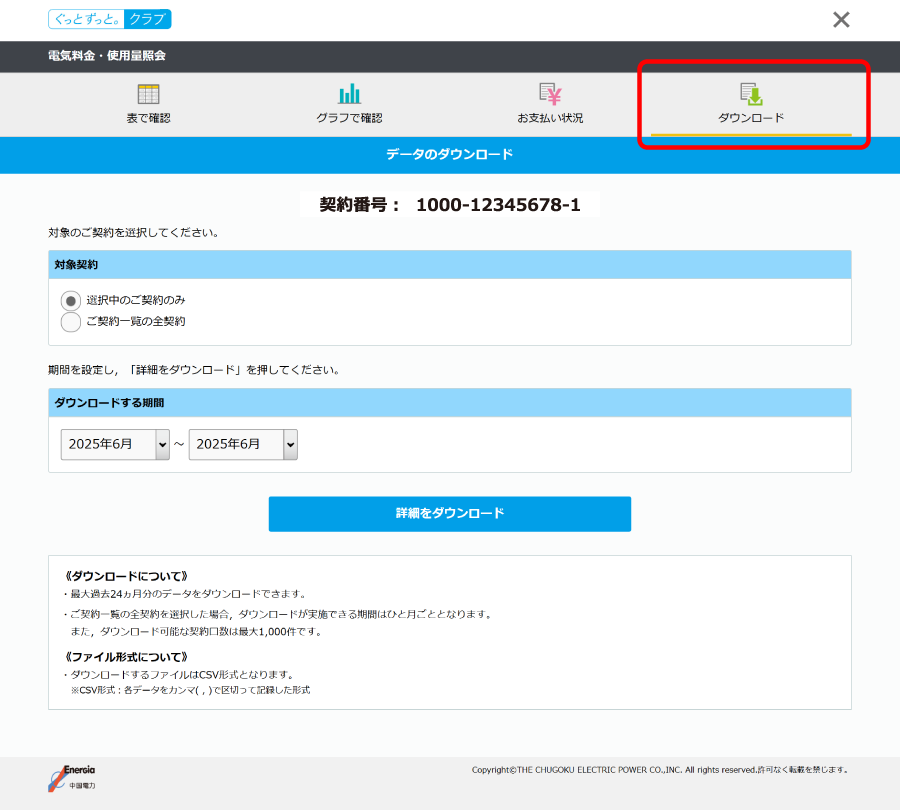900x810 pixels.
Task: Switch to お支払い状況 tab label
Action: point(550,118)
